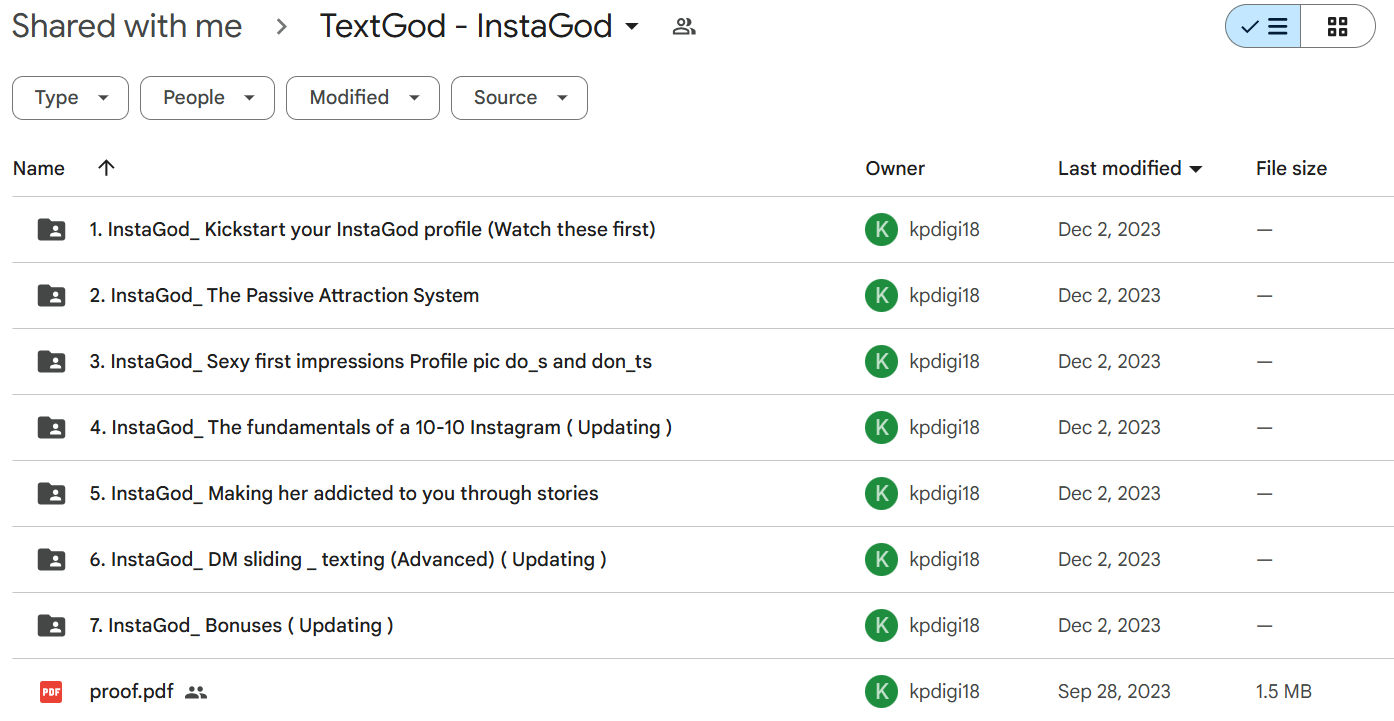This screenshot has height=721, width=1394.
Task: Click kpdigi18 avatar in Sexy first impressions row
Action: coord(881,362)
